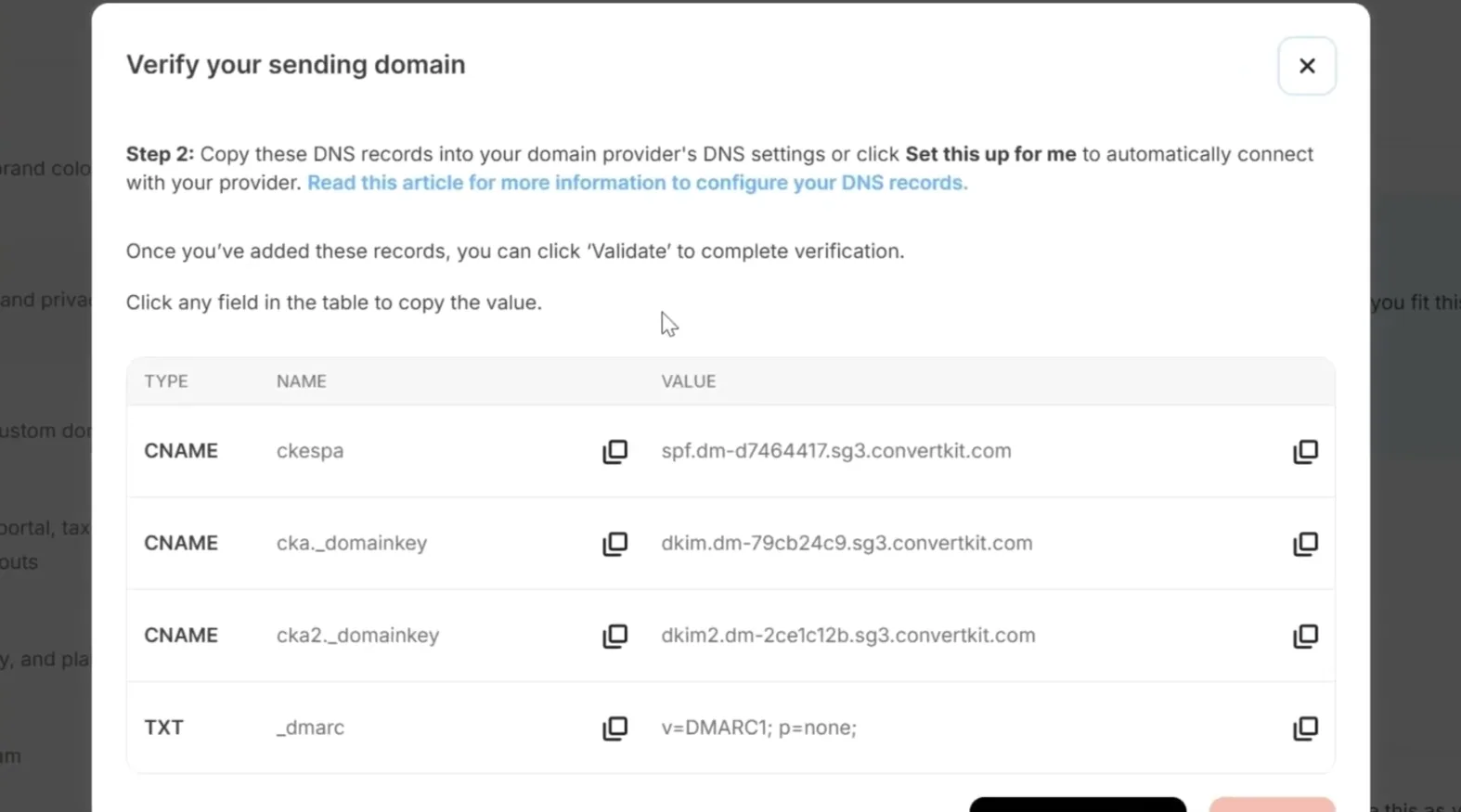Click the CNAME type cell in cka2._domainkey row
Image resolution: width=1461 pixels, height=812 pixels.
(181, 636)
